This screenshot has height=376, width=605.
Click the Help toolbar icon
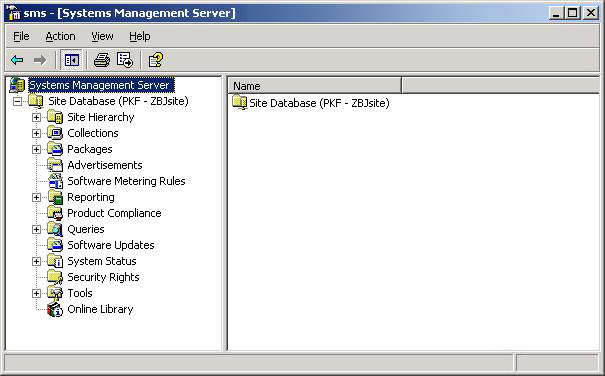[156, 60]
